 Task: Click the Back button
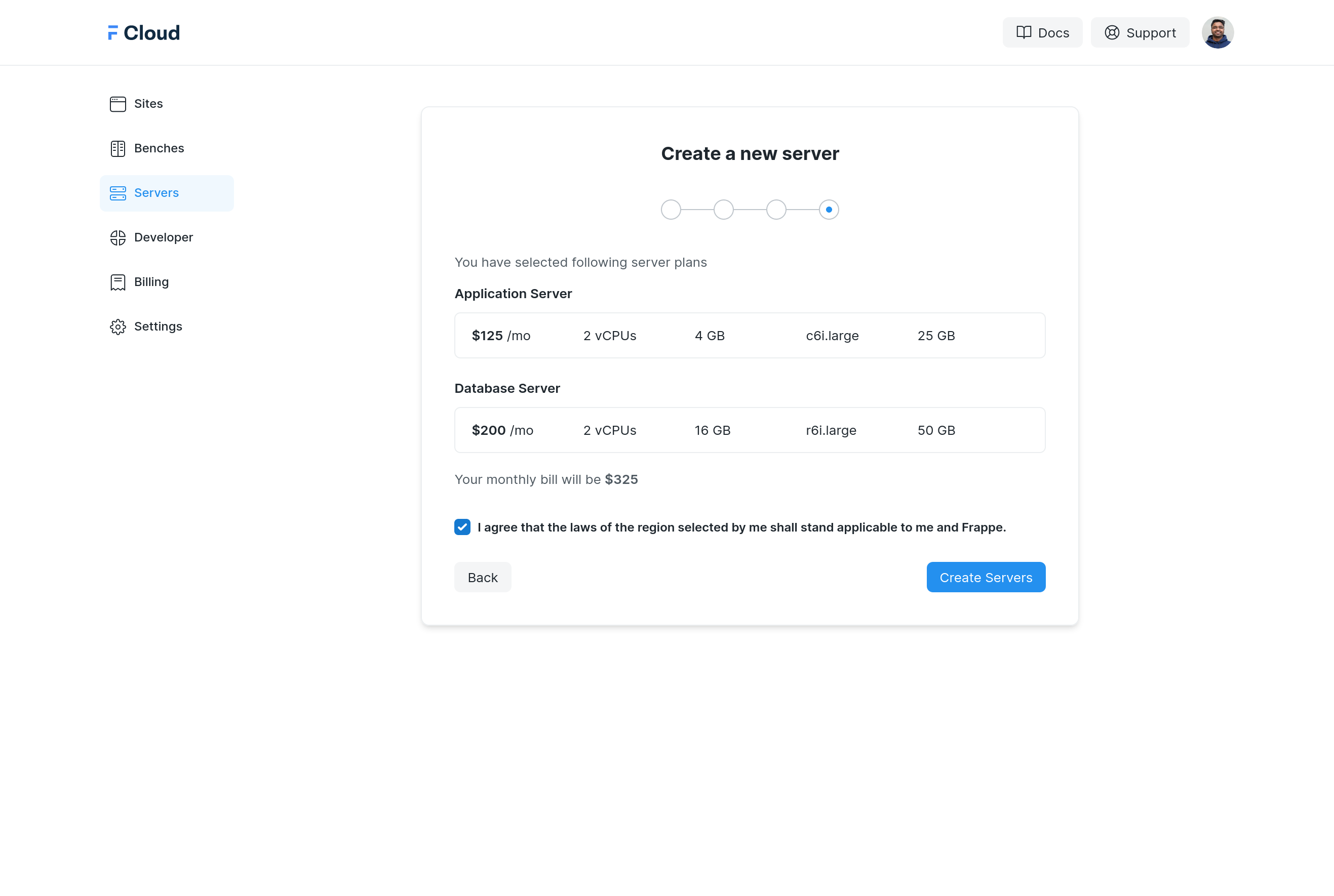pos(483,577)
